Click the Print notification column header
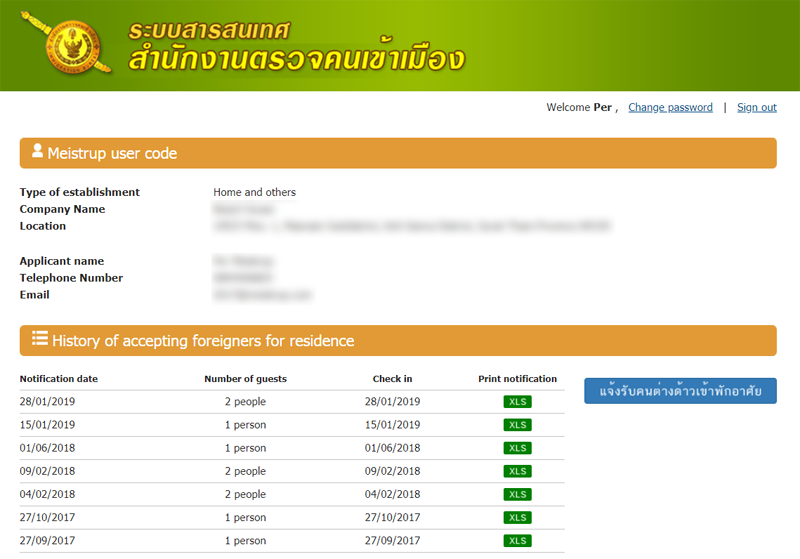Image resolution: width=800 pixels, height=559 pixels. point(517,378)
